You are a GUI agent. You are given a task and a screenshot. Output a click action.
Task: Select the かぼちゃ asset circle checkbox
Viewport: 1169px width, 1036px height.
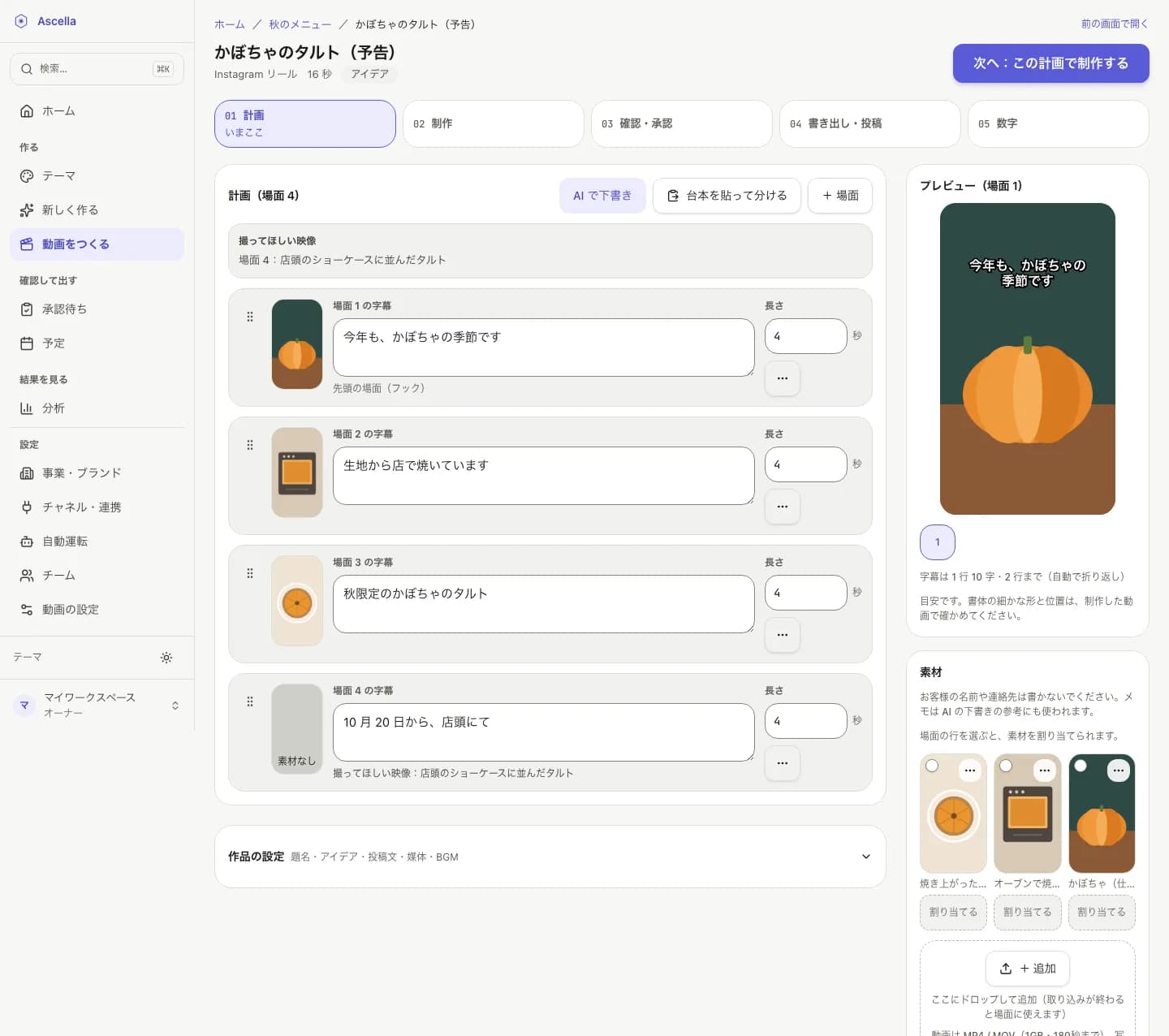pos(1081,766)
